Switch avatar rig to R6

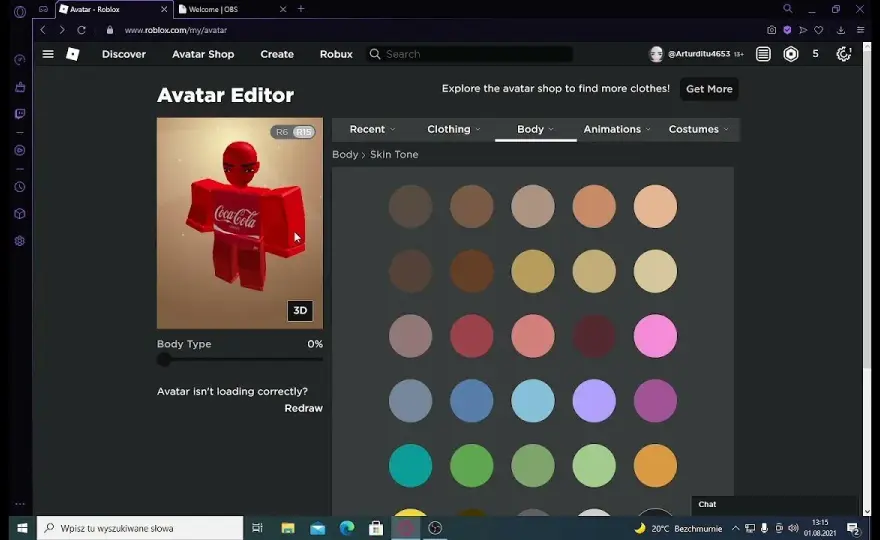[282, 132]
